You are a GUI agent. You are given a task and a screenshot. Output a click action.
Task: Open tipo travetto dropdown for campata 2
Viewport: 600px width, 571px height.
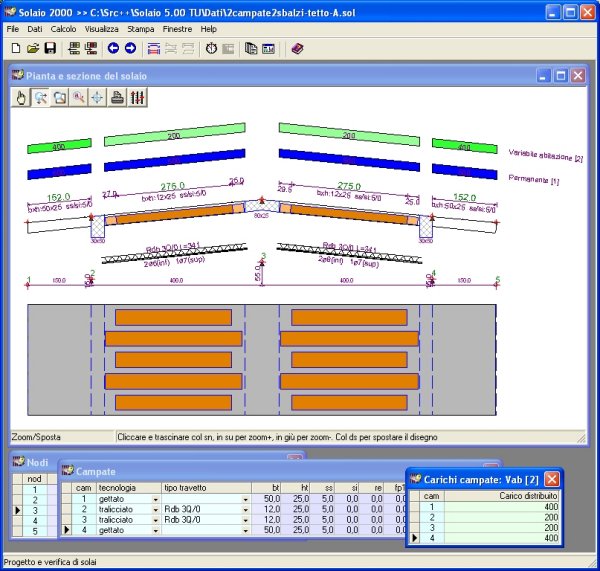click(245, 510)
